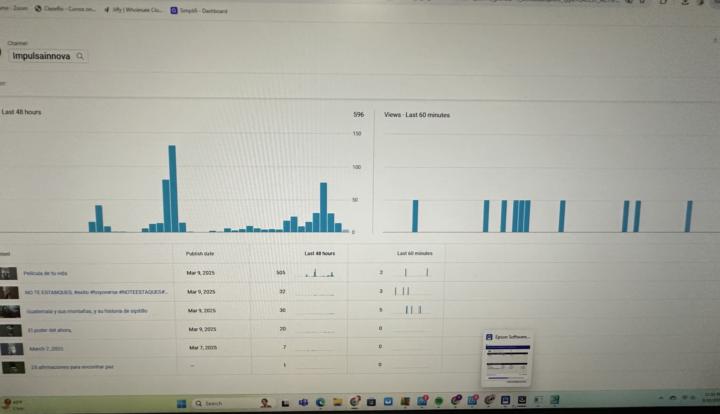Click the Last 48 hours column header
The height and width of the screenshot is (414, 720).
pyautogui.click(x=320, y=253)
